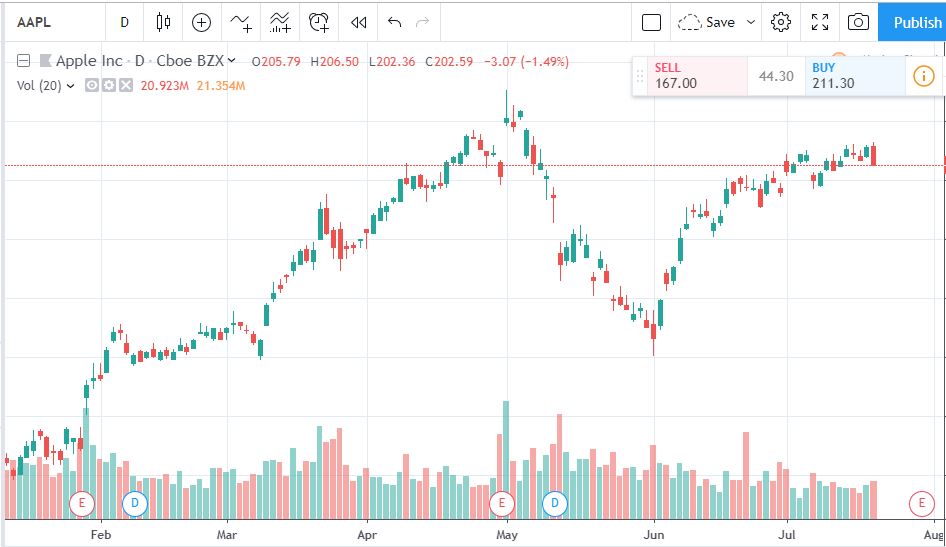Image resolution: width=946 pixels, height=547 pixels.
Task: Click the AAPL symbol search field
Action: click(54, 22)
